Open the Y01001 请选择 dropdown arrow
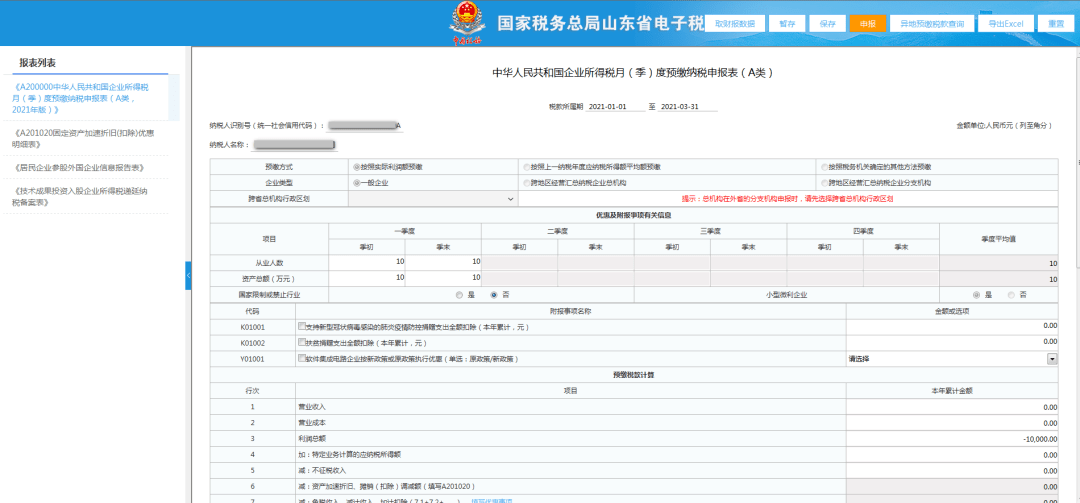 point(1052,359)
